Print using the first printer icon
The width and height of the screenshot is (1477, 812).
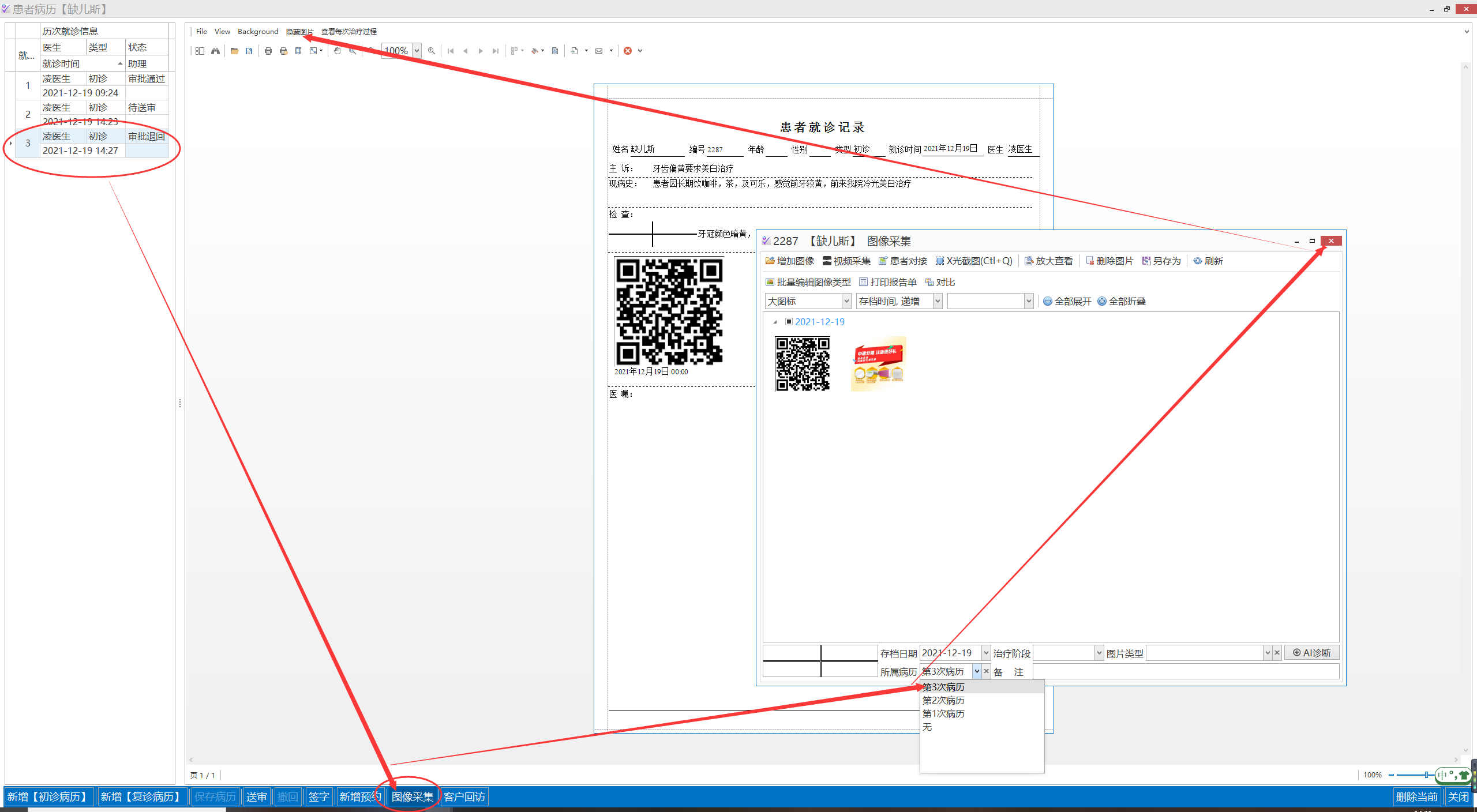pyautogui.click(x=268, y=51)
